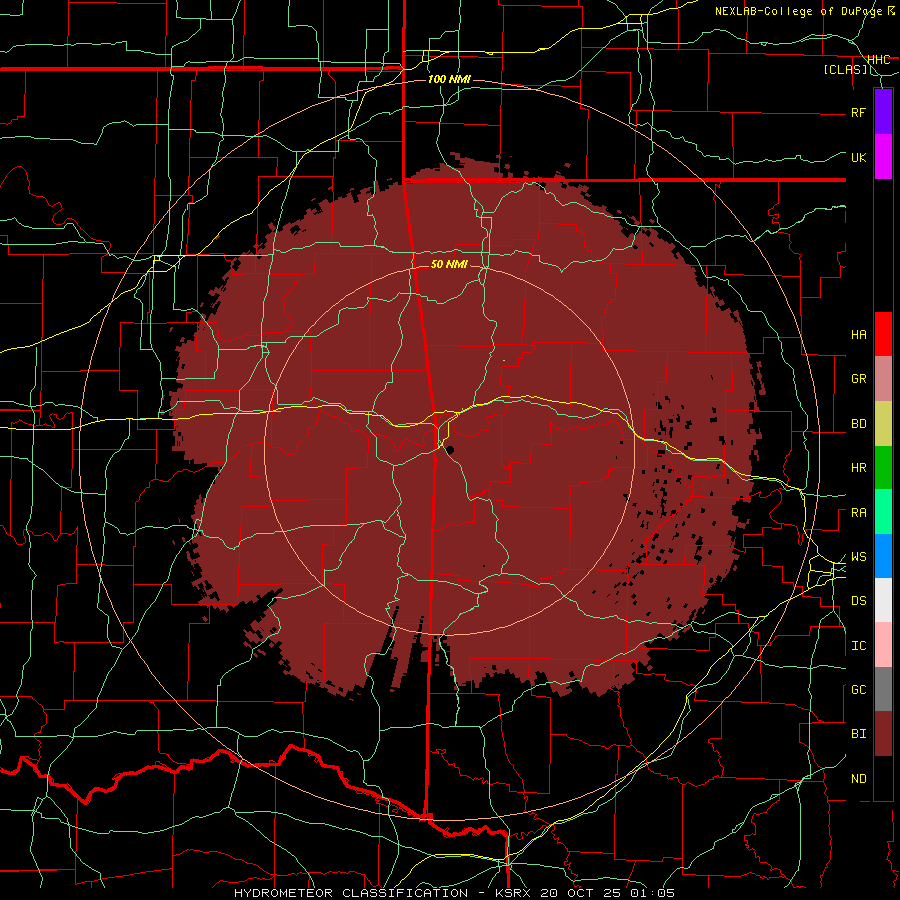Click the 20 OCT 25 date stamp
Screen dimensions: 900x900
(x=580, y=893)
